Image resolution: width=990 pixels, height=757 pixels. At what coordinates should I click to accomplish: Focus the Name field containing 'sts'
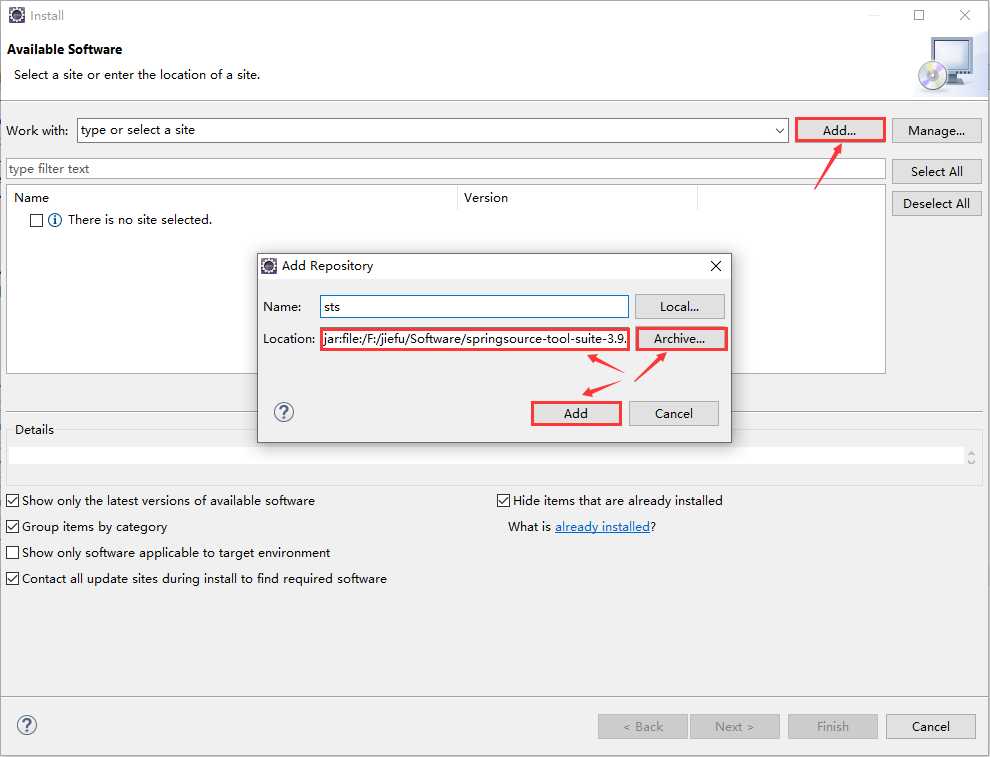(x=474, y=307)
